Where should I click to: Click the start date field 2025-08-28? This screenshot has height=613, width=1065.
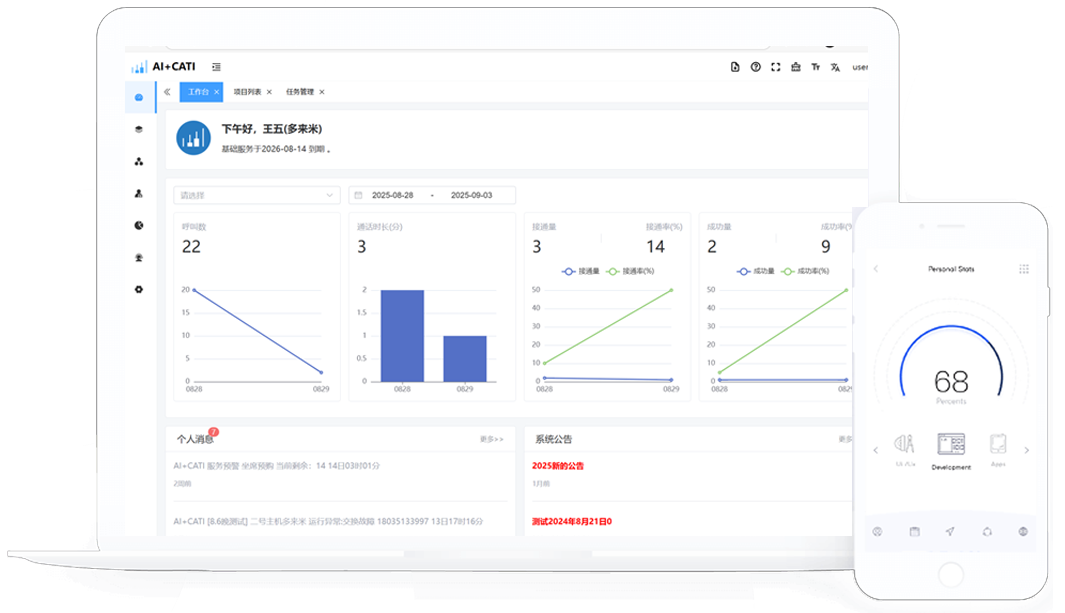(x=392, y=195)
